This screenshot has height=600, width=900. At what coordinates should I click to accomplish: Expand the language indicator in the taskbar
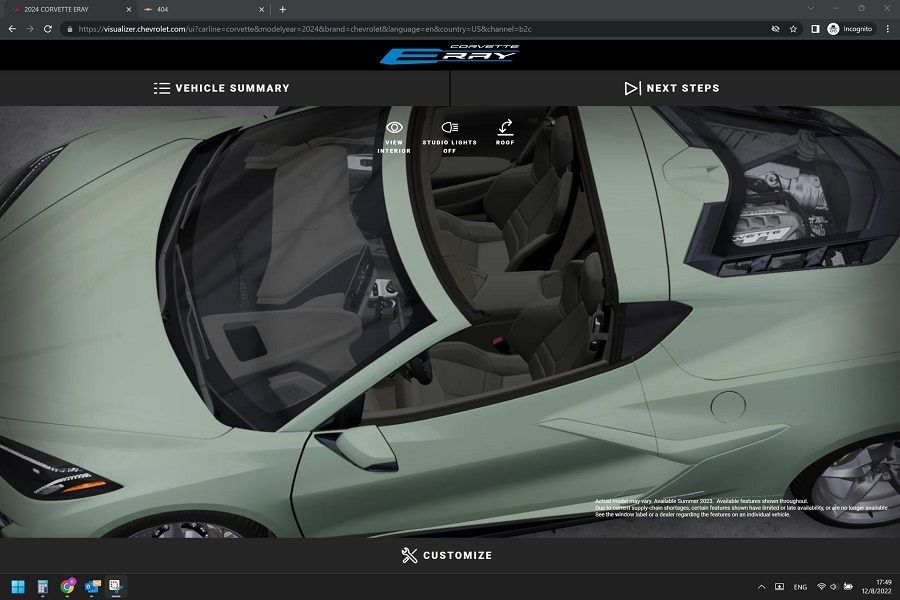[799, 588]
